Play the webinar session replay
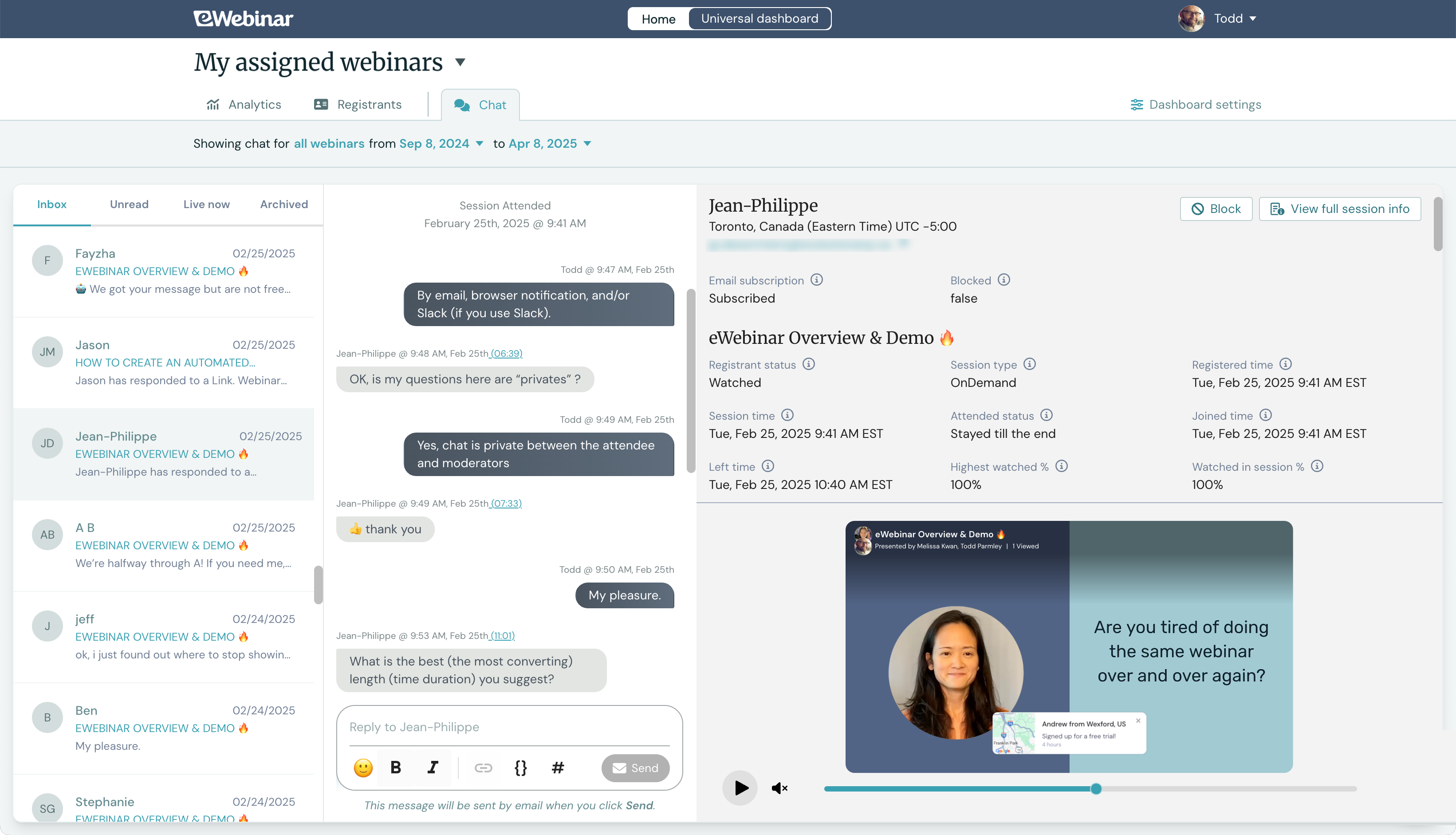1456x835 pixels. click(x=740, y=788)
